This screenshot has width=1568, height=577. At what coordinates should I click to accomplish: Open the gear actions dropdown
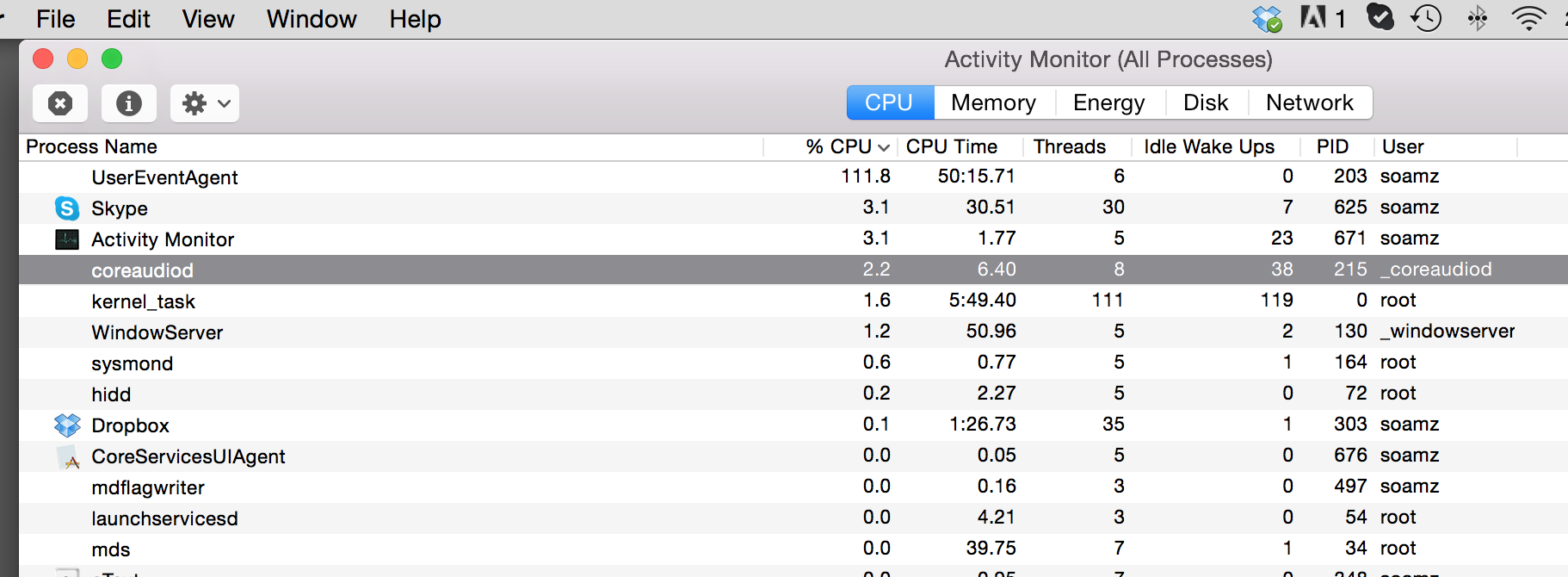point(205,103)
